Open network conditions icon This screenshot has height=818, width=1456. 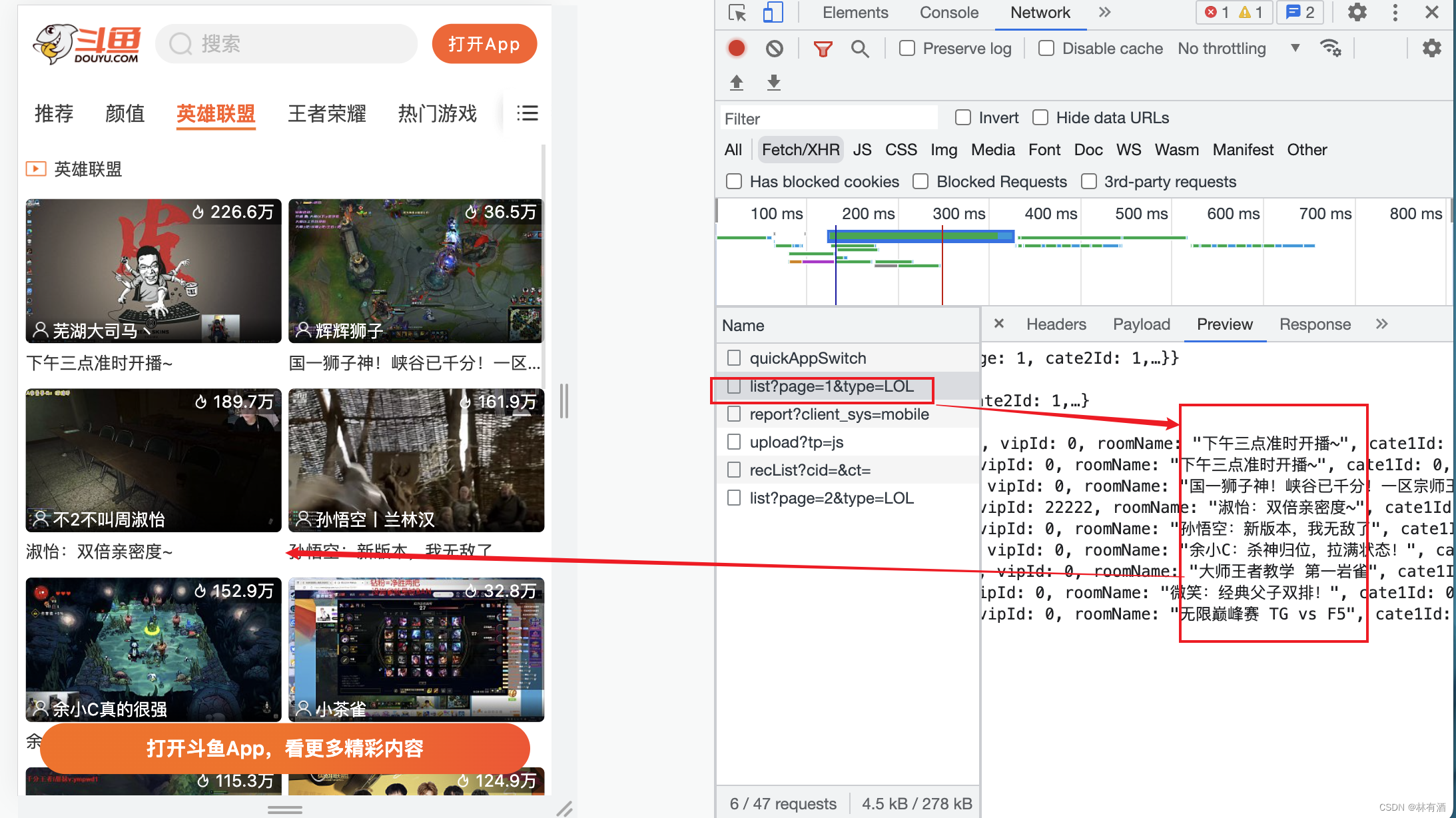1331,48
